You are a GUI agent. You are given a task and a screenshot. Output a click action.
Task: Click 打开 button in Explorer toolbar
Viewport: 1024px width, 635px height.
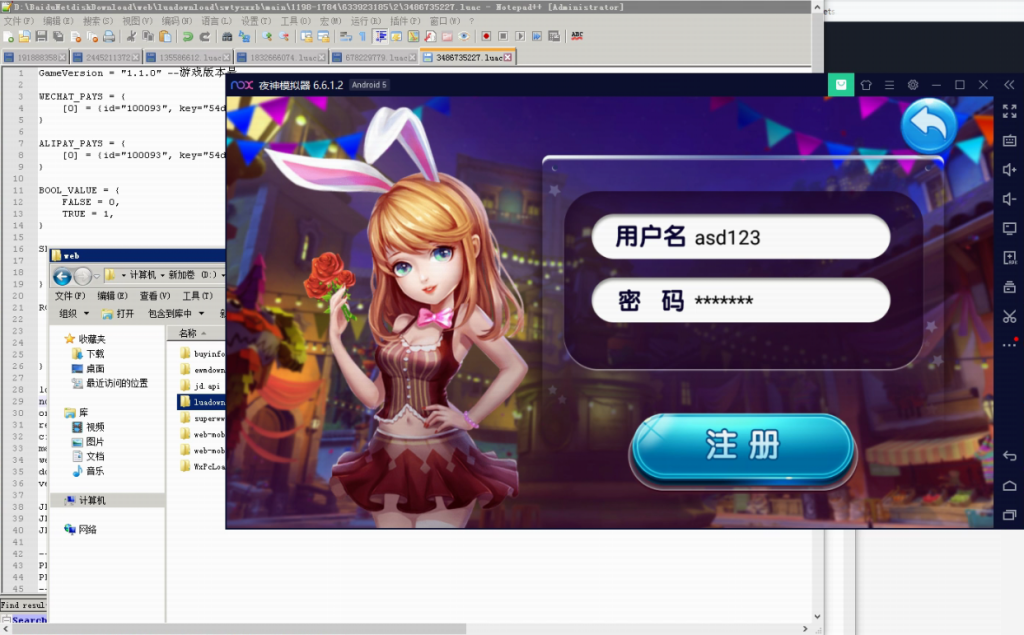[x=118, y=314]
